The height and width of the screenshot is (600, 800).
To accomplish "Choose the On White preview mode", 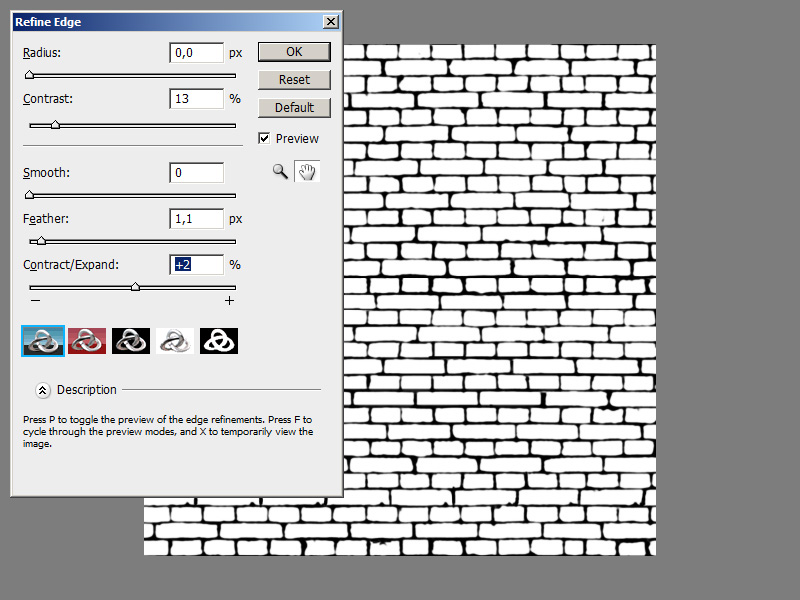I will coord(174,341).
